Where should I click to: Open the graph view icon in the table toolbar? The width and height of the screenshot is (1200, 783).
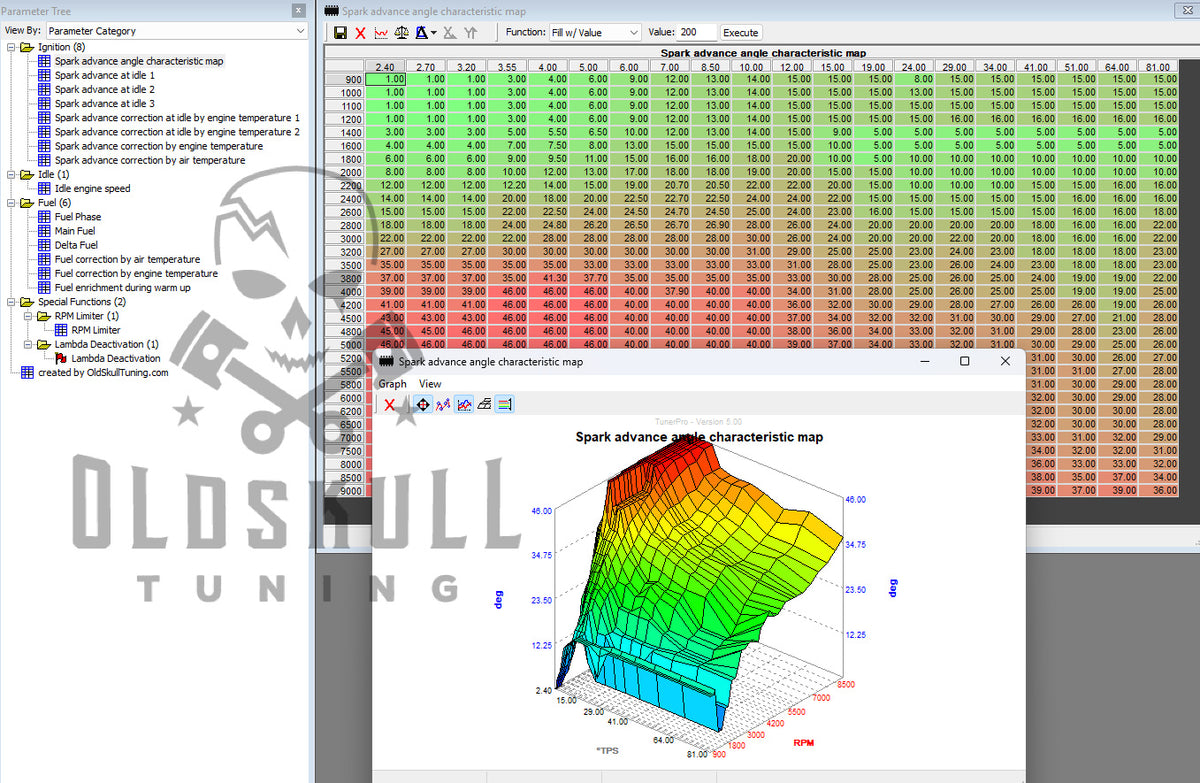click(381, 33)
